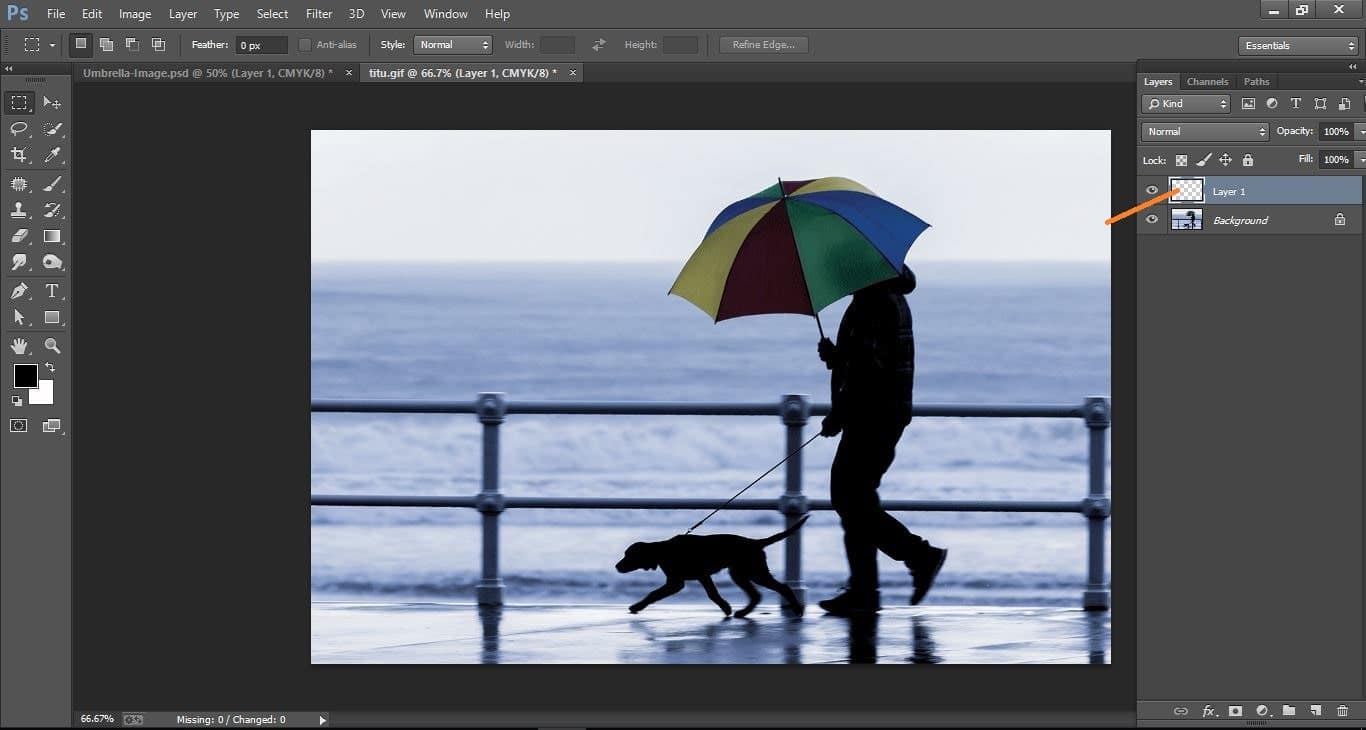Image resolution: width=1366 pixels, height=730 pixels.
Task: Select the Lasso tool
Action: point(19,129)
